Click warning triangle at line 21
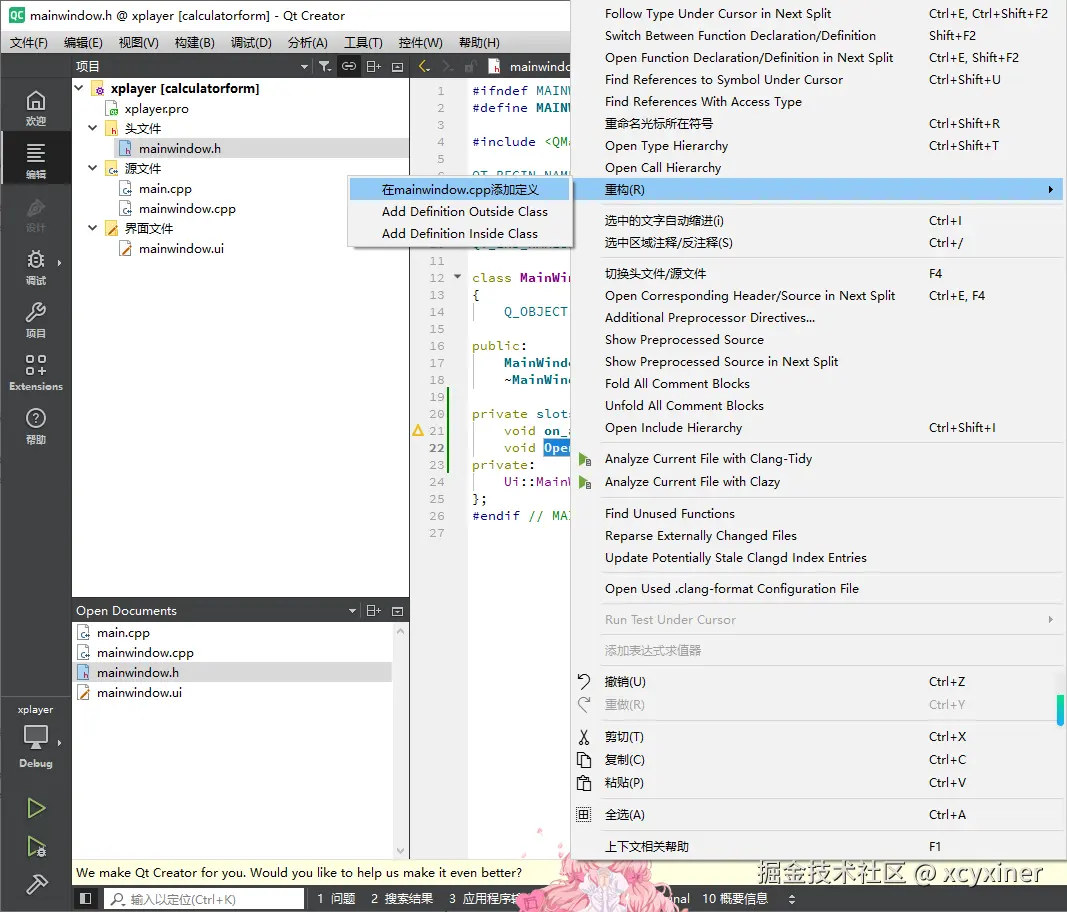Image resolution: width=1067 pixels, height=912 pixels. (418, 430)
